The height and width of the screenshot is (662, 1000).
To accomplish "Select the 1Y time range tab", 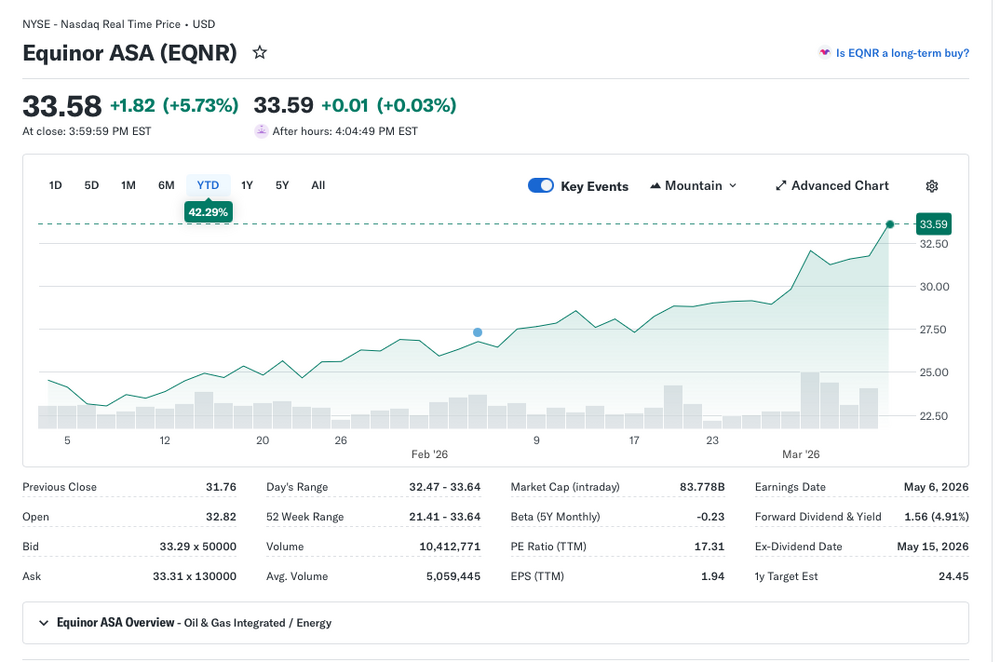I will pyautogui.click(x=247, y=186).
